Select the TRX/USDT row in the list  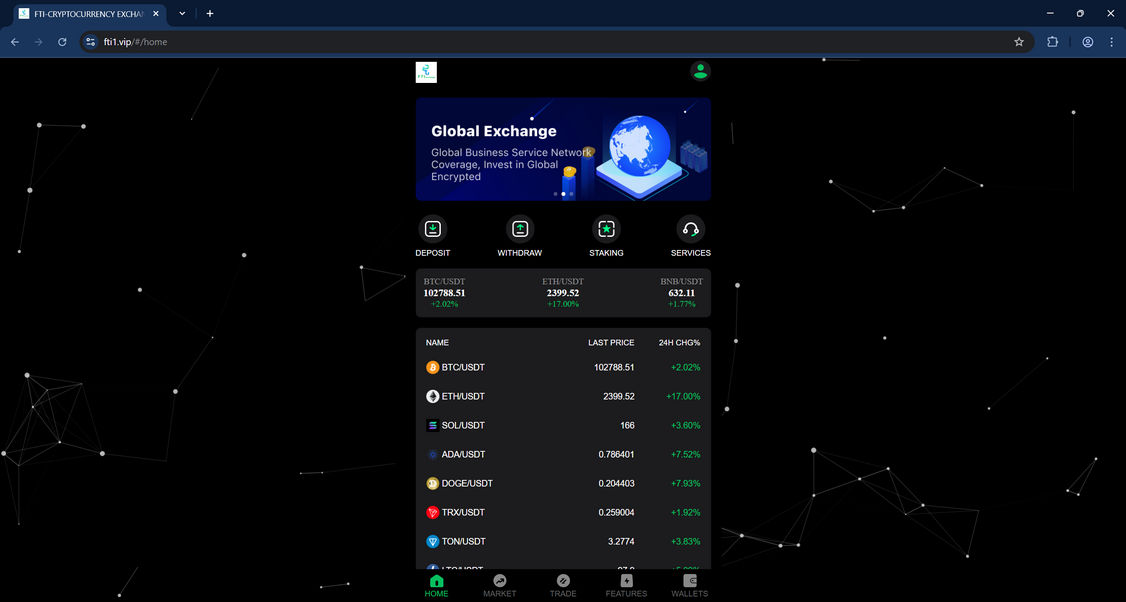[563, 513]
